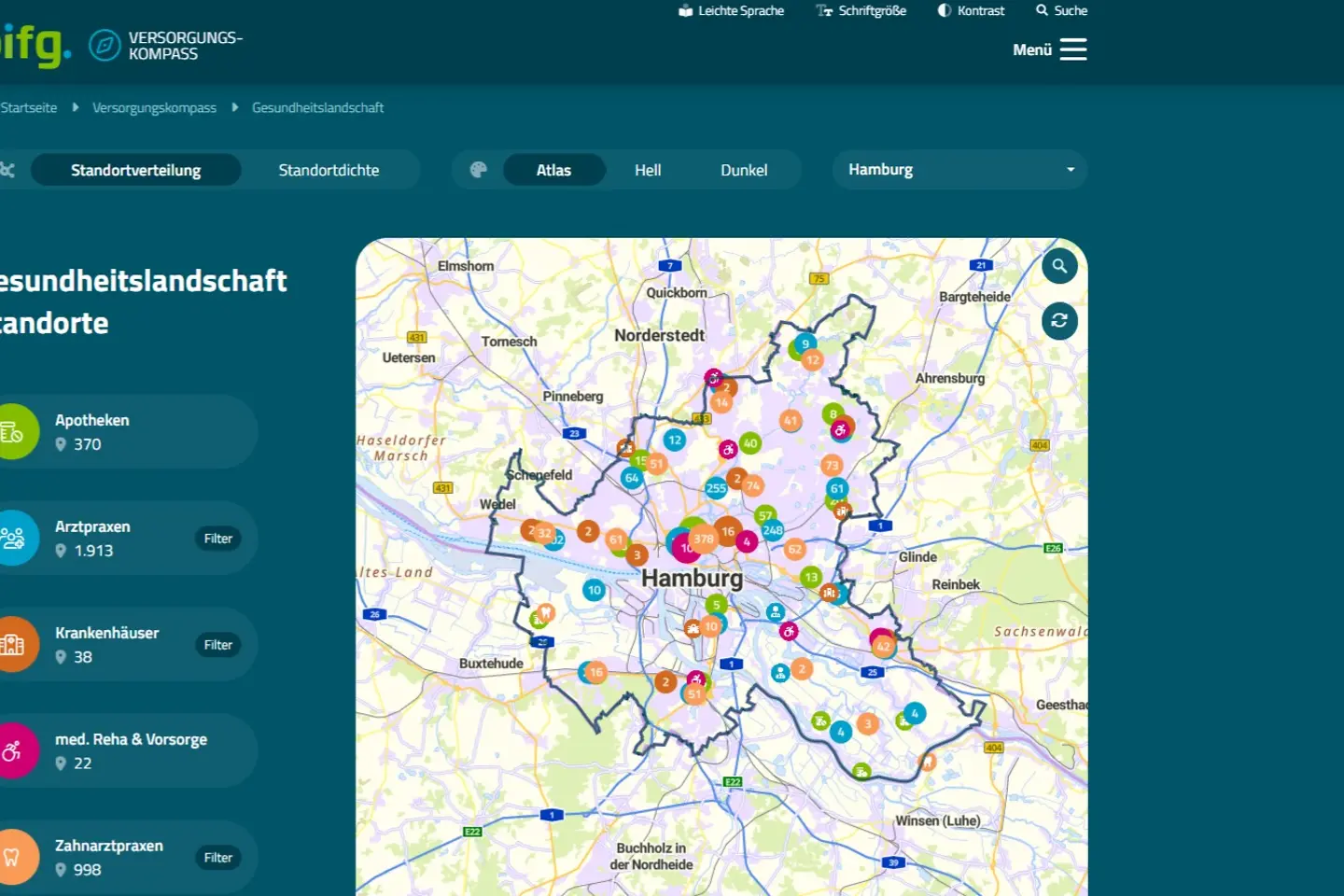Viewport: 1344px width, 896px height.
Task: Open the Hamburg region dropdown
Action: tap(959, 170)
